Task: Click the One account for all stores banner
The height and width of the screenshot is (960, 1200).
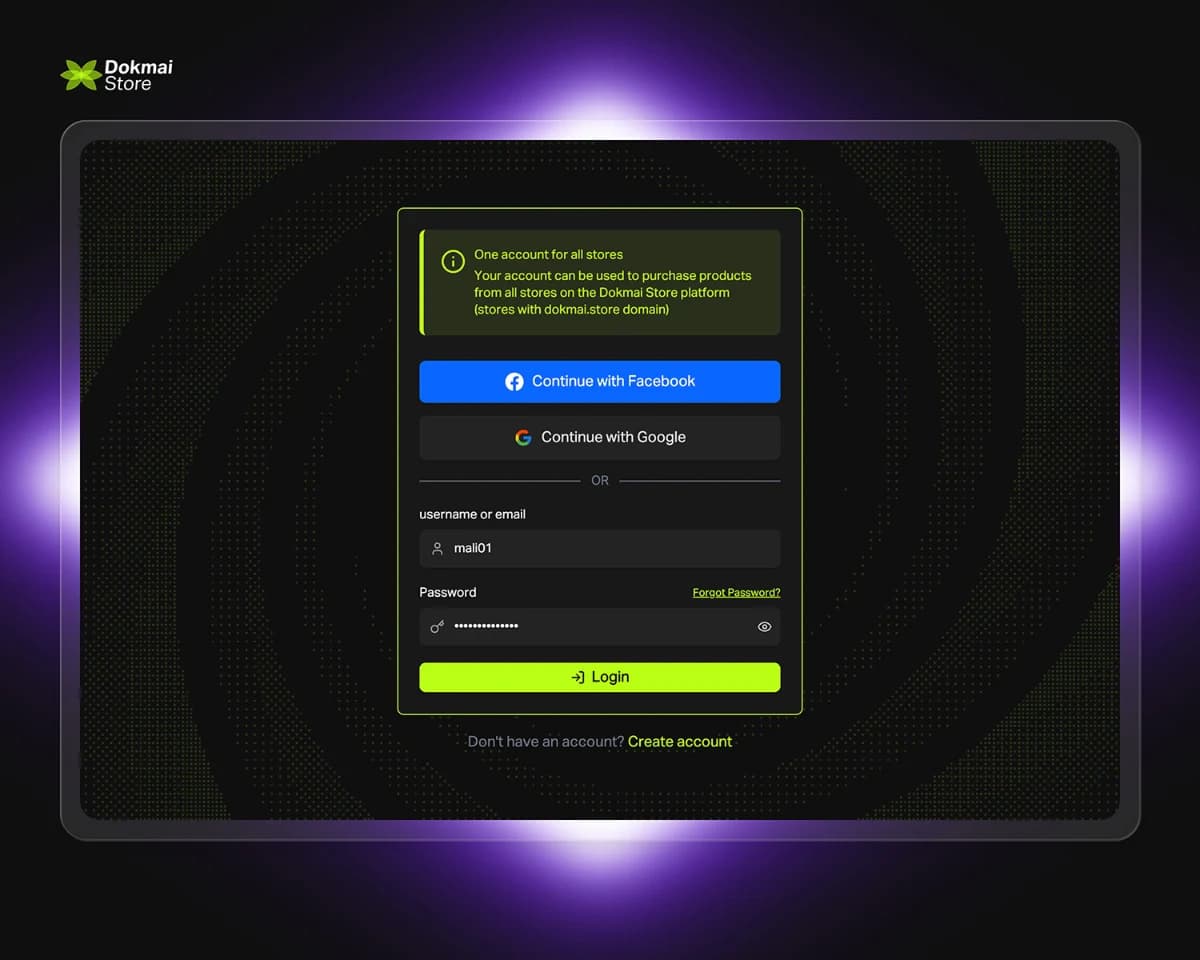Action: [600, 281]
